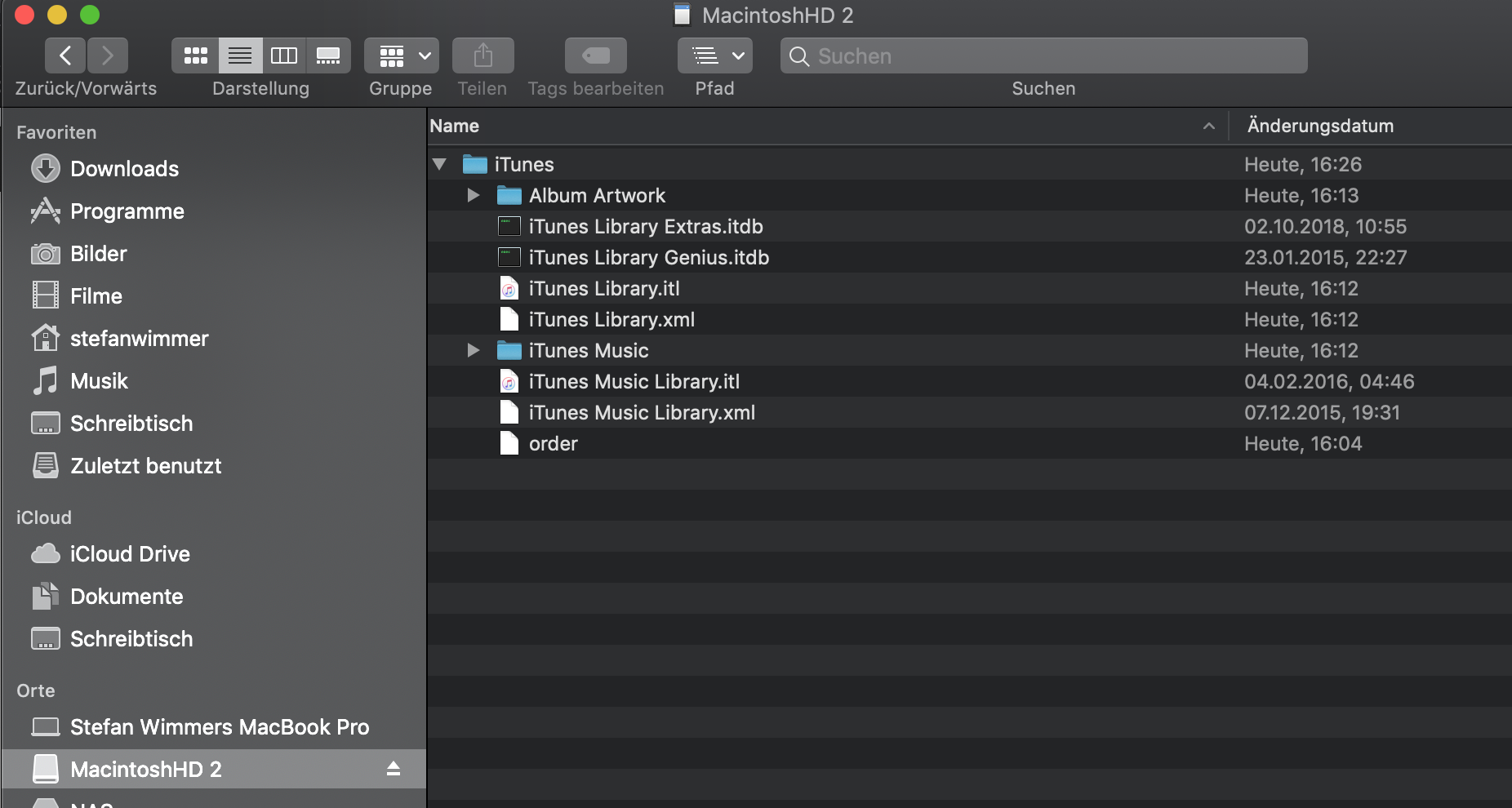The width and height of the screenshot is (1512, 808).
Task: Select the iTunes Library.xml file icon
Action: point(509,319)
